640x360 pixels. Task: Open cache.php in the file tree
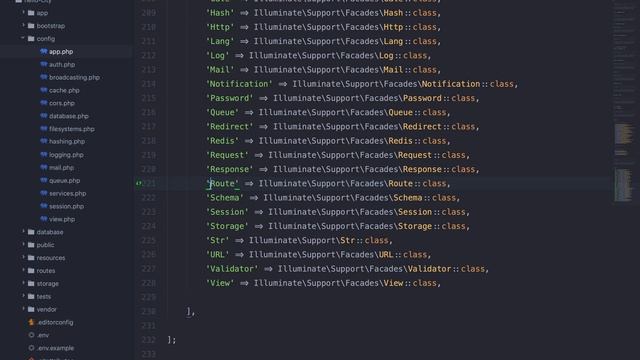[64, 90]
